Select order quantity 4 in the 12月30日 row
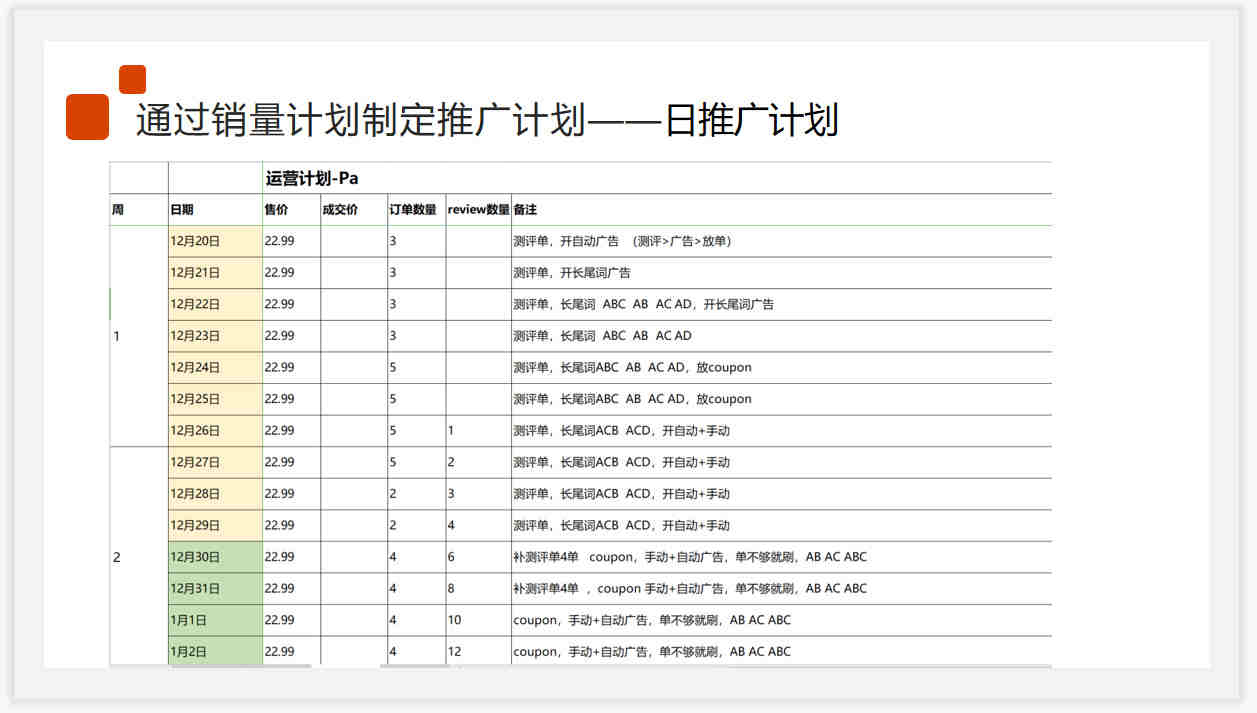 393,557
